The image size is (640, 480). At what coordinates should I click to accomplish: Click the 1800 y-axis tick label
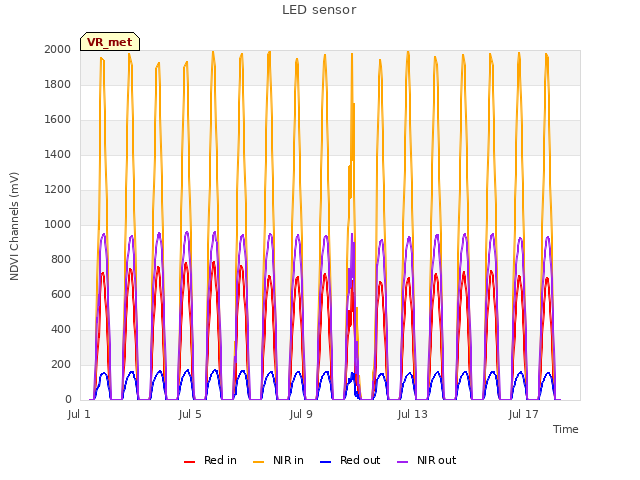pos(58,84)
